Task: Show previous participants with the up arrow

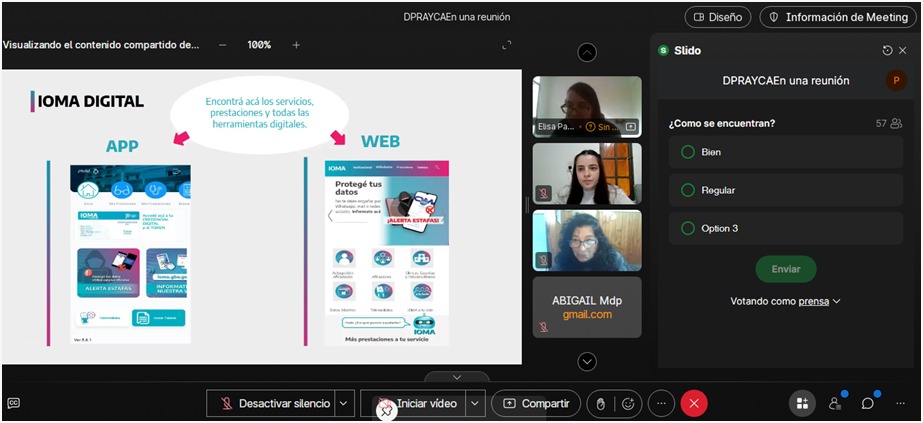Action: 587,52
